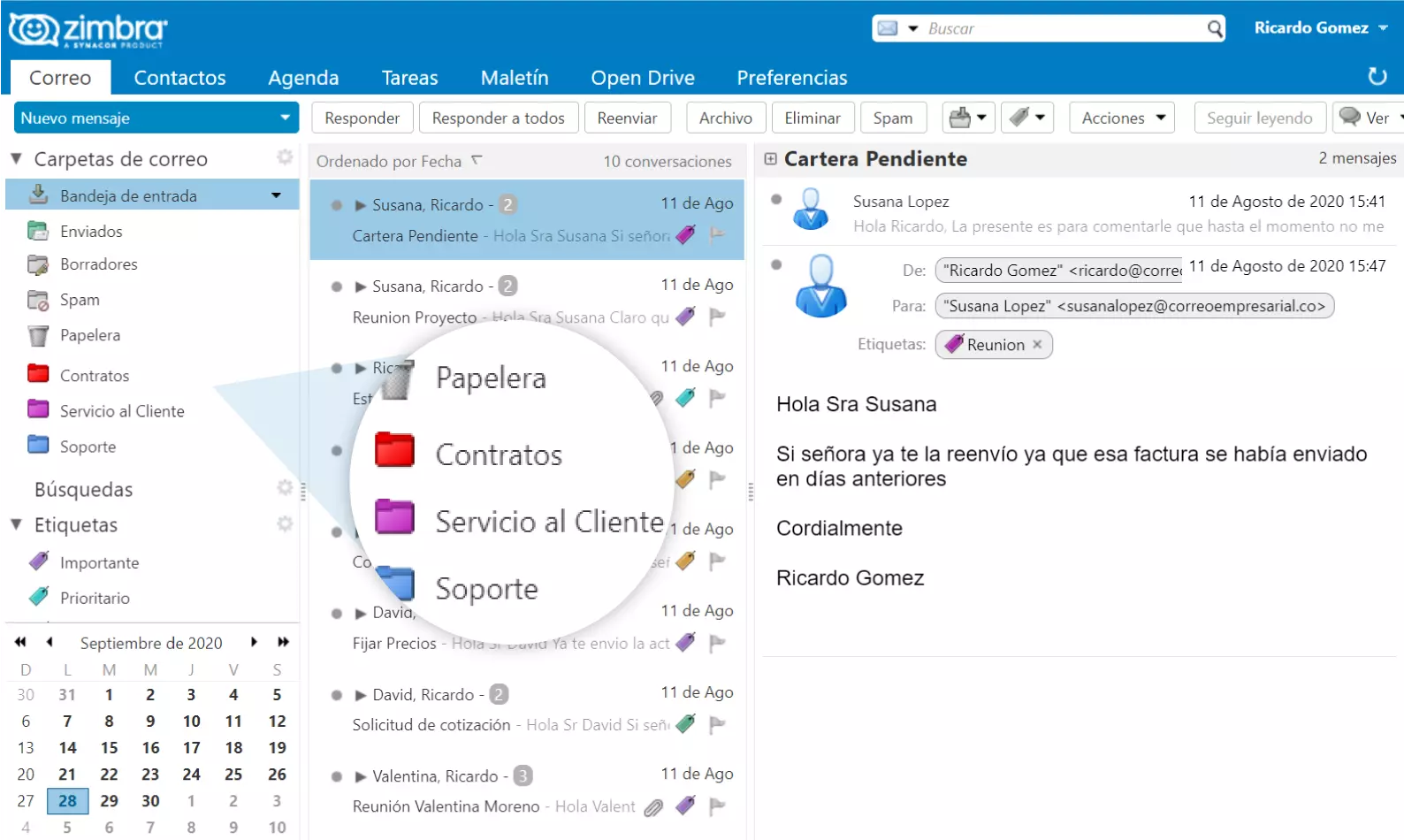Remove the Reunion tag from message
This screenshot has width=1404, height=840.
coord(1037,345)
